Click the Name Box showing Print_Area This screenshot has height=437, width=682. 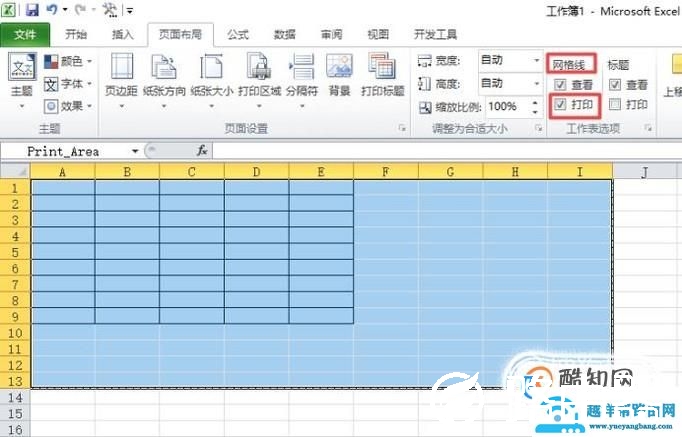(x=65, y=151)
